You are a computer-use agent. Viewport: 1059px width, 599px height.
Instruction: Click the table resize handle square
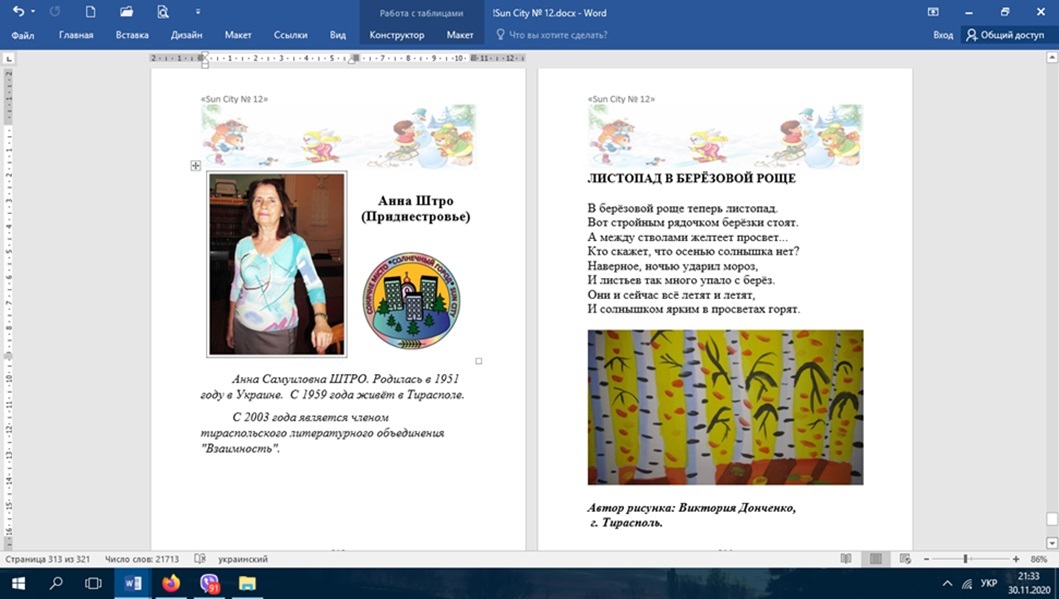(x=479, y=361)
